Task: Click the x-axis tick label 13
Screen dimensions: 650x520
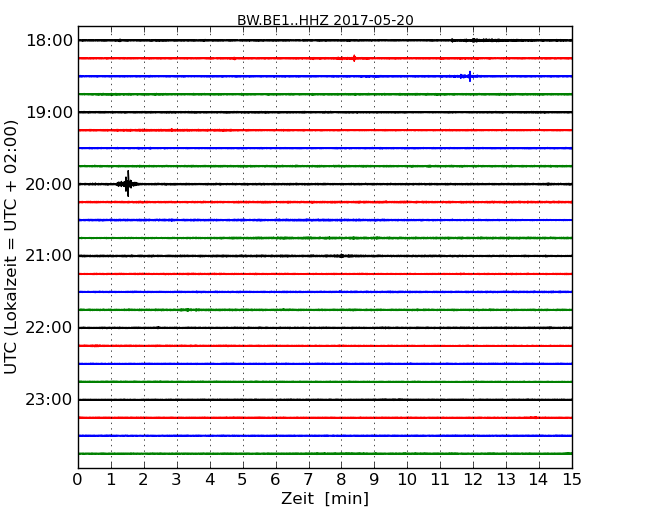Action: coord(506,480)
